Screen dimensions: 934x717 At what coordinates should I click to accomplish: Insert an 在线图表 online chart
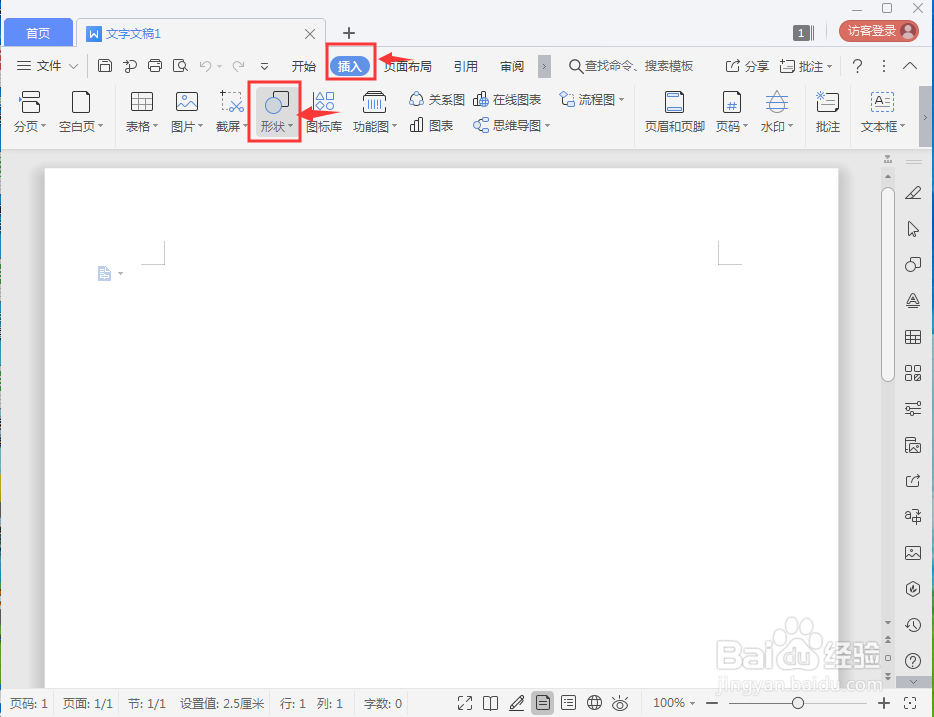coord(507,99)
